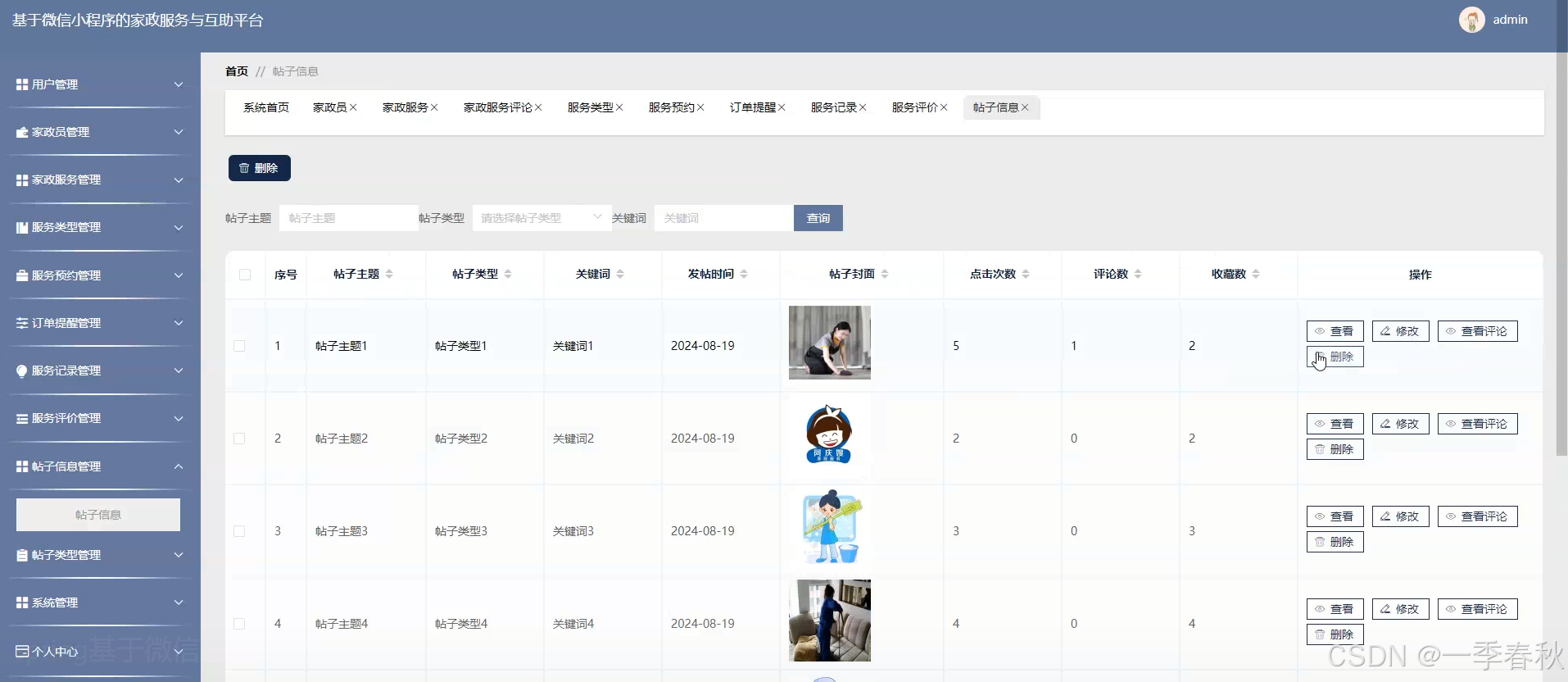Click the 家政服务管理 grid icon
1568x682 pixels.
click(22, 180)
